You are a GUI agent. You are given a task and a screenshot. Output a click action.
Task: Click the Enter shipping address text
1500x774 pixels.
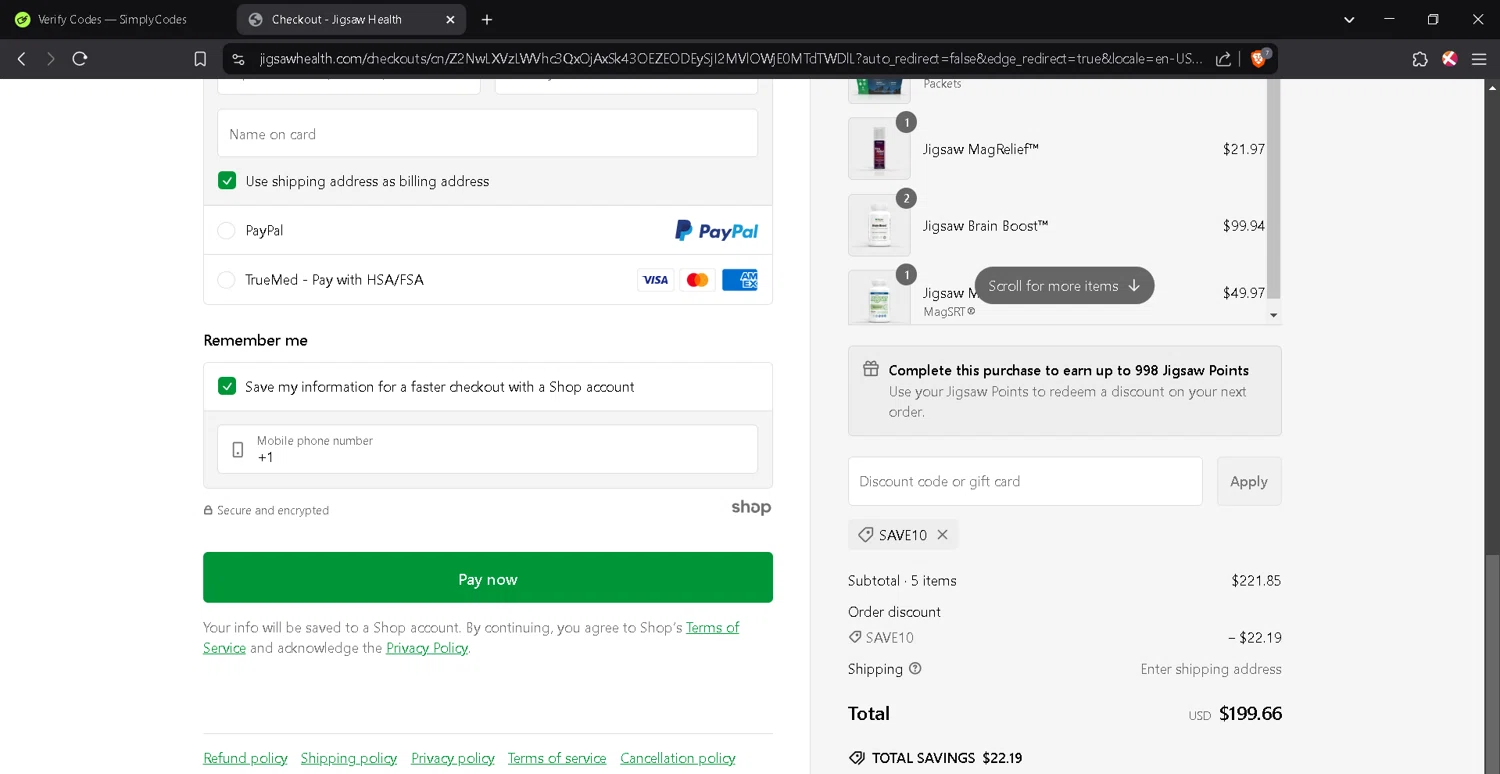point(1211,669)
